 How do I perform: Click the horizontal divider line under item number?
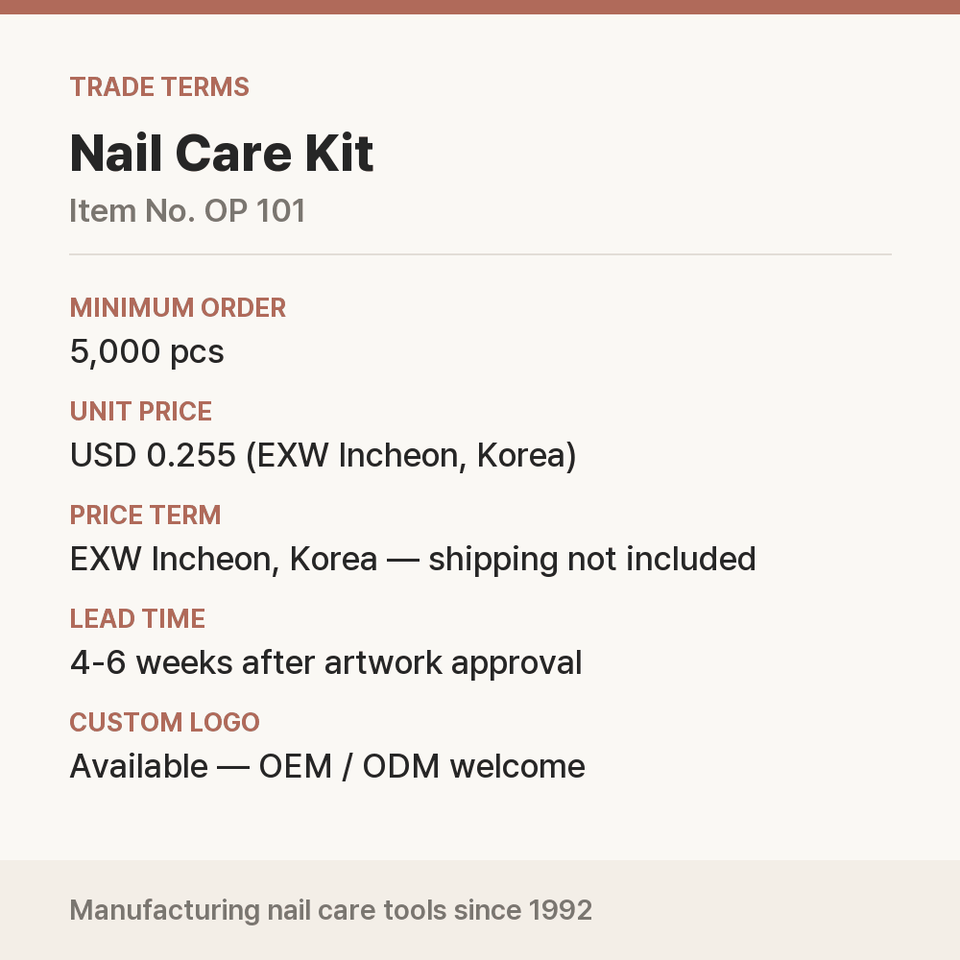480,254
